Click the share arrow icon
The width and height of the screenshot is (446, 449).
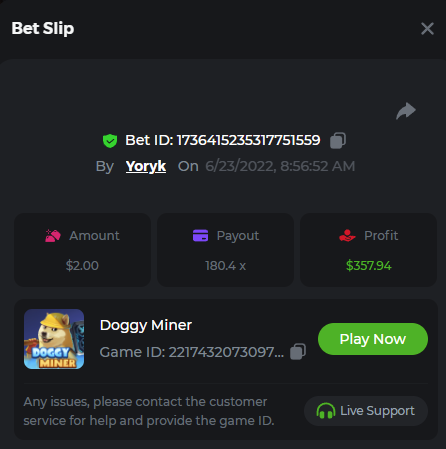coord(406,111)
